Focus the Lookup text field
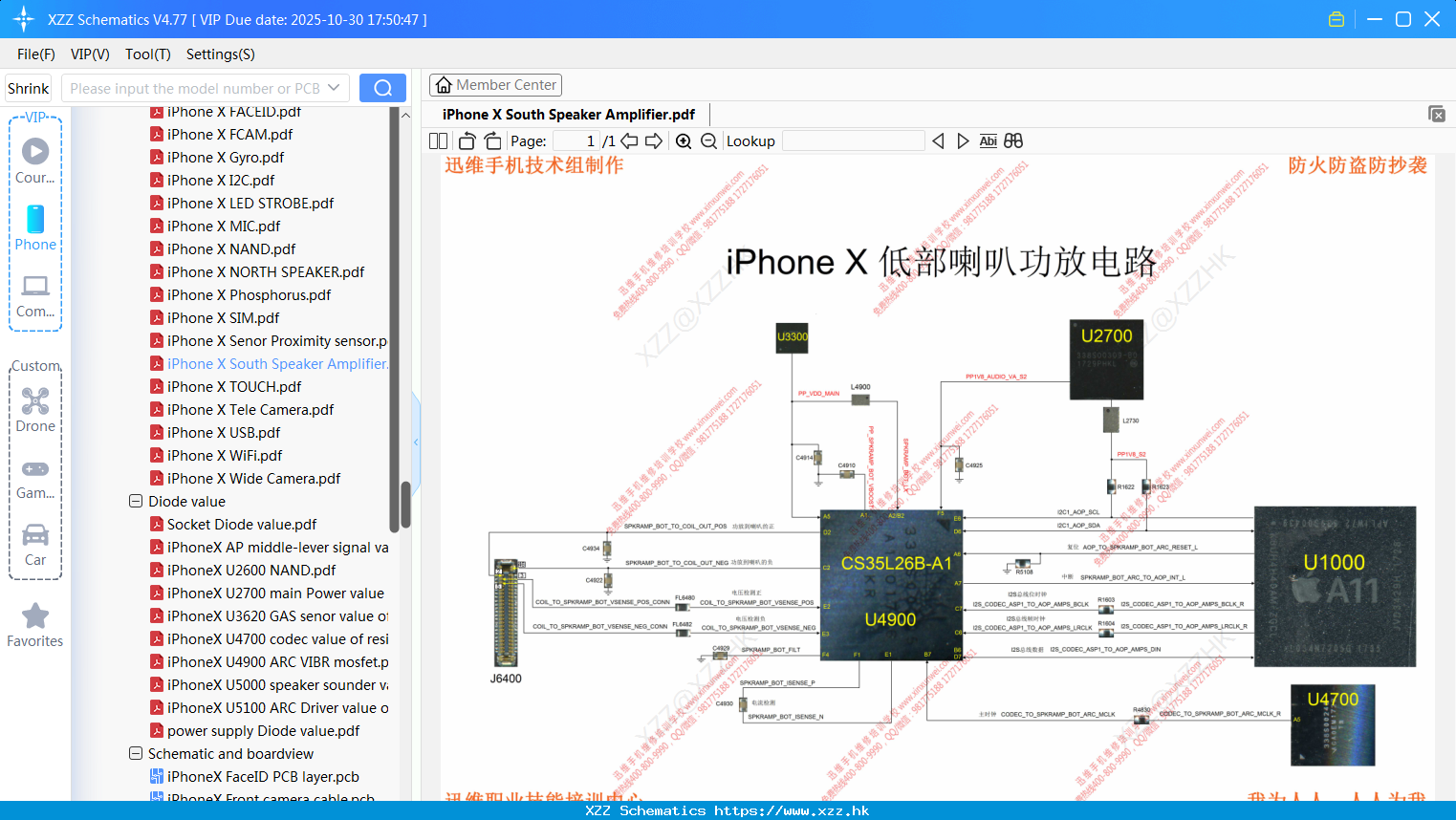Image resolution: width=1456 pixels, height=820 pixels. pyautogui.click(x=854, y=141)
